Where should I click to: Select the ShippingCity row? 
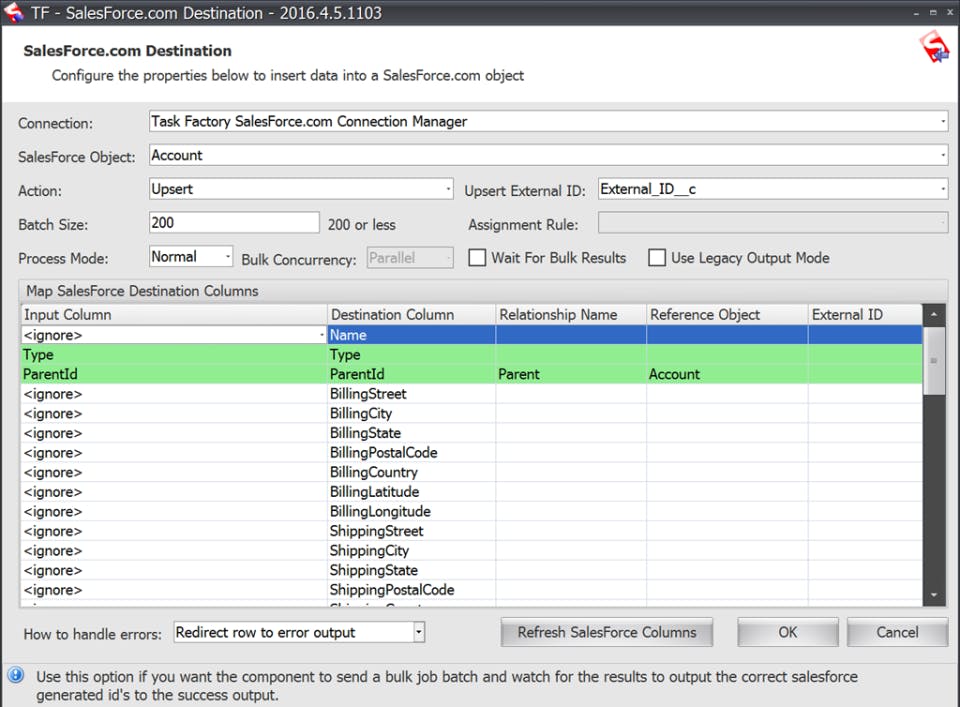pos(471,550)
